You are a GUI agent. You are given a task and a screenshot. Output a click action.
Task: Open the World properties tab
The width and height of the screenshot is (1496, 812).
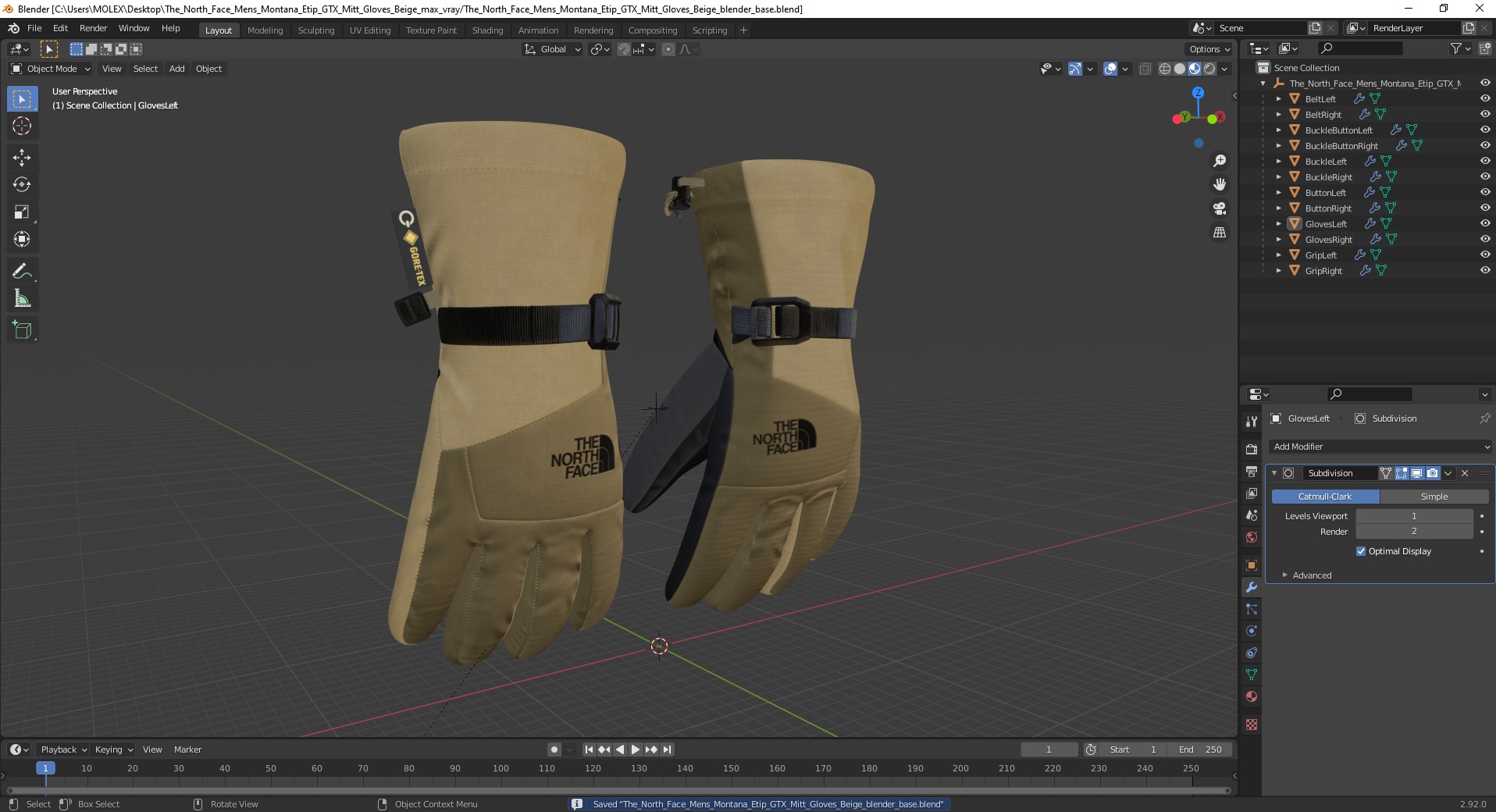1252,537
